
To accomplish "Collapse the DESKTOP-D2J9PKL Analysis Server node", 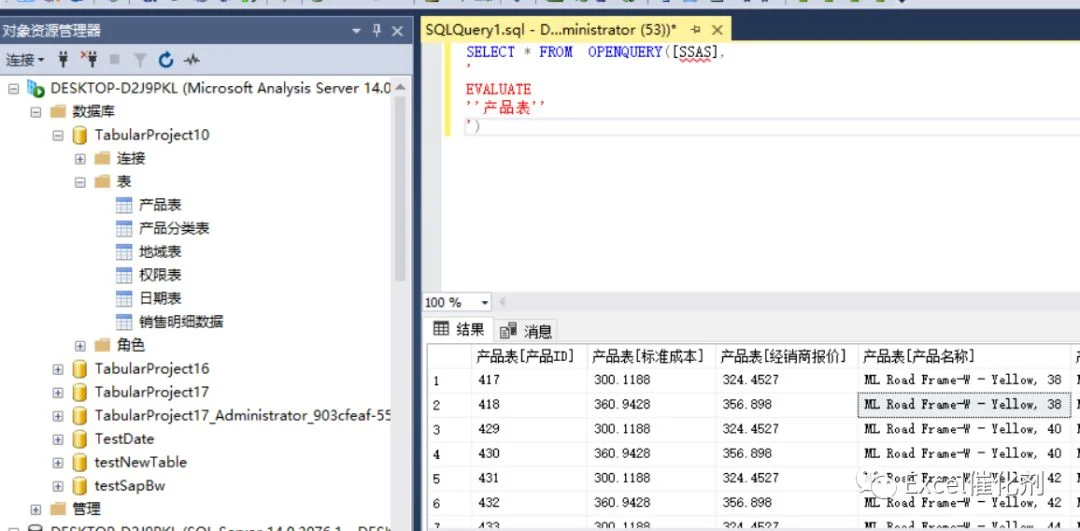I will (13, 89).
